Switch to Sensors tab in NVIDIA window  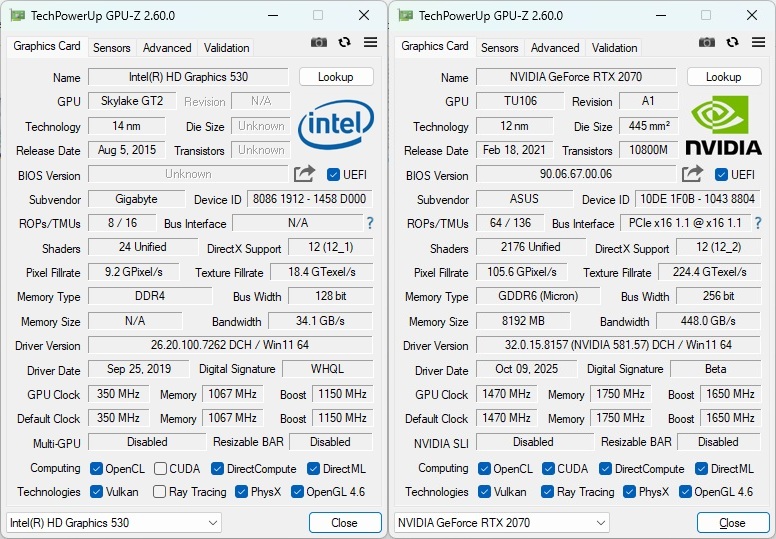pos(500,48)
